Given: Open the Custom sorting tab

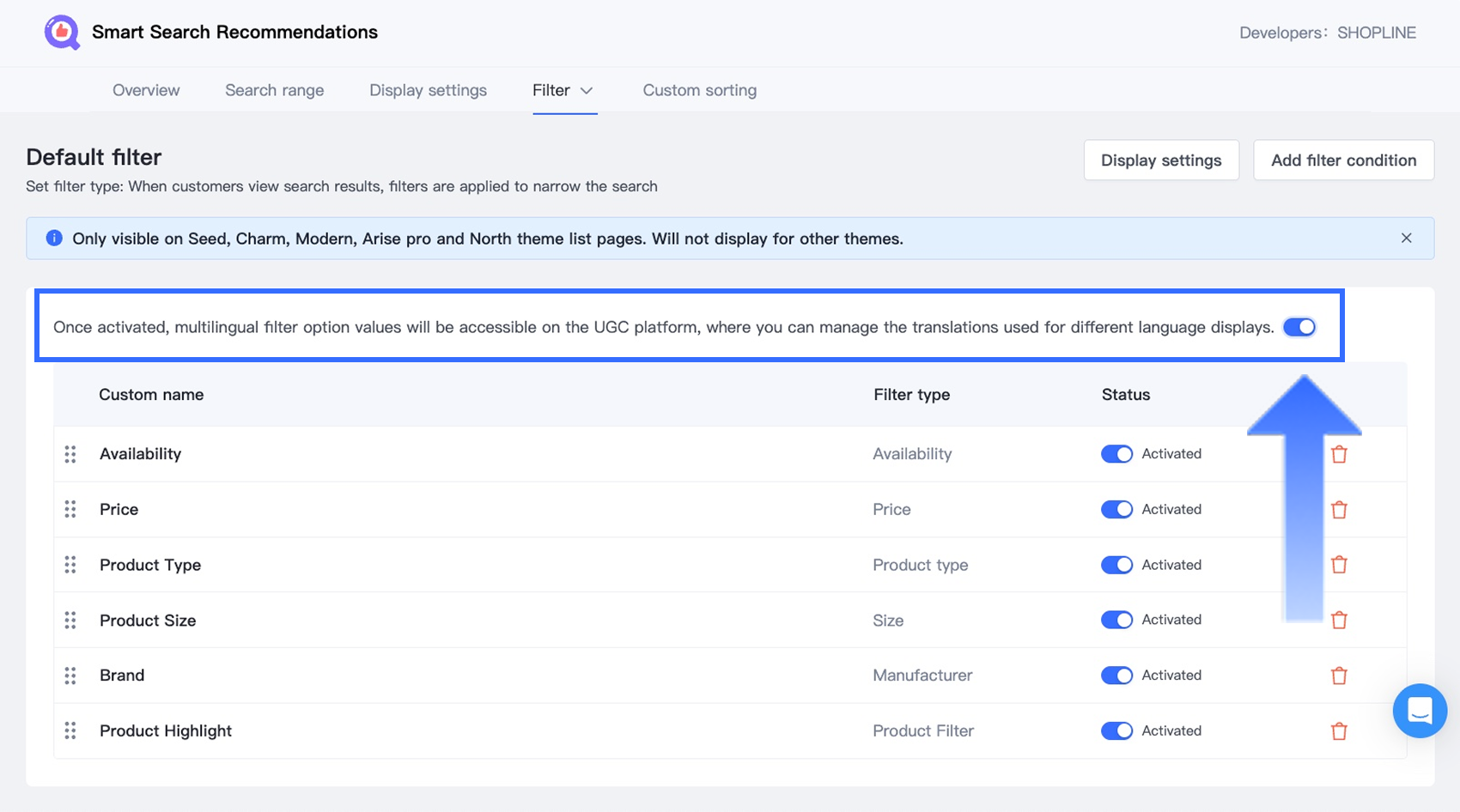Looking at the screenshot, I should tap(699, 90).
